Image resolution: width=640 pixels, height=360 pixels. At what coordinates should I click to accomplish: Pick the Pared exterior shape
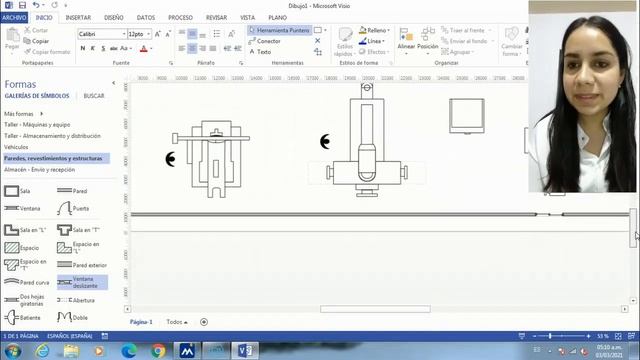[82, 265]
